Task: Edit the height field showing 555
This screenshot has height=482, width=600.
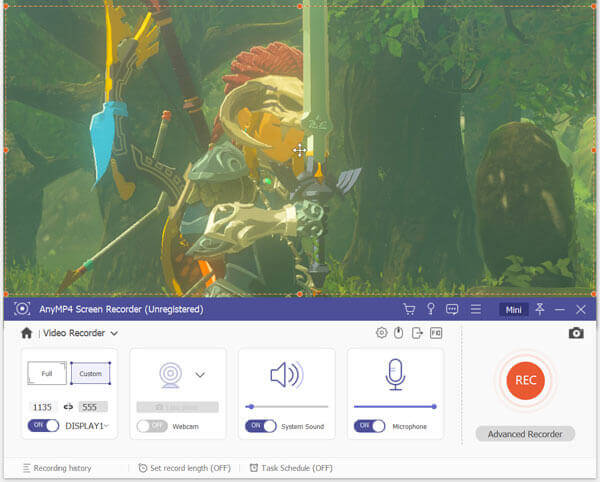Action: pos(93,407)
